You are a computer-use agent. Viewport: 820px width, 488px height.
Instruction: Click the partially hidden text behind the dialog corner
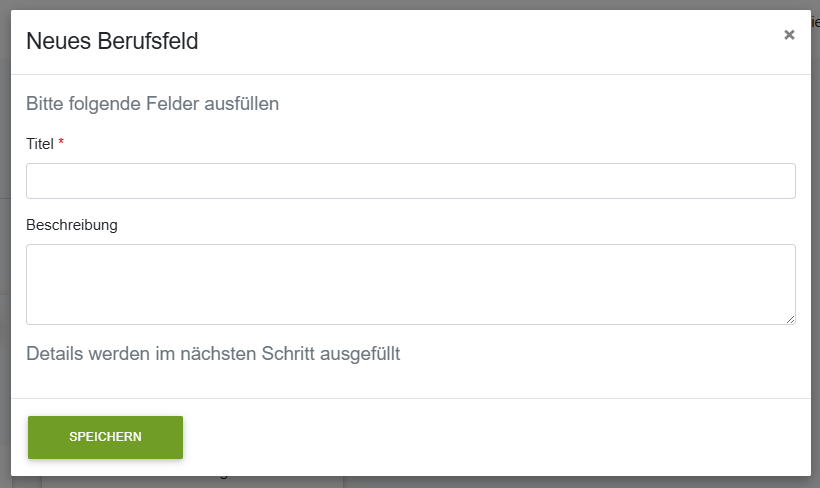click(x=815, y=23)
